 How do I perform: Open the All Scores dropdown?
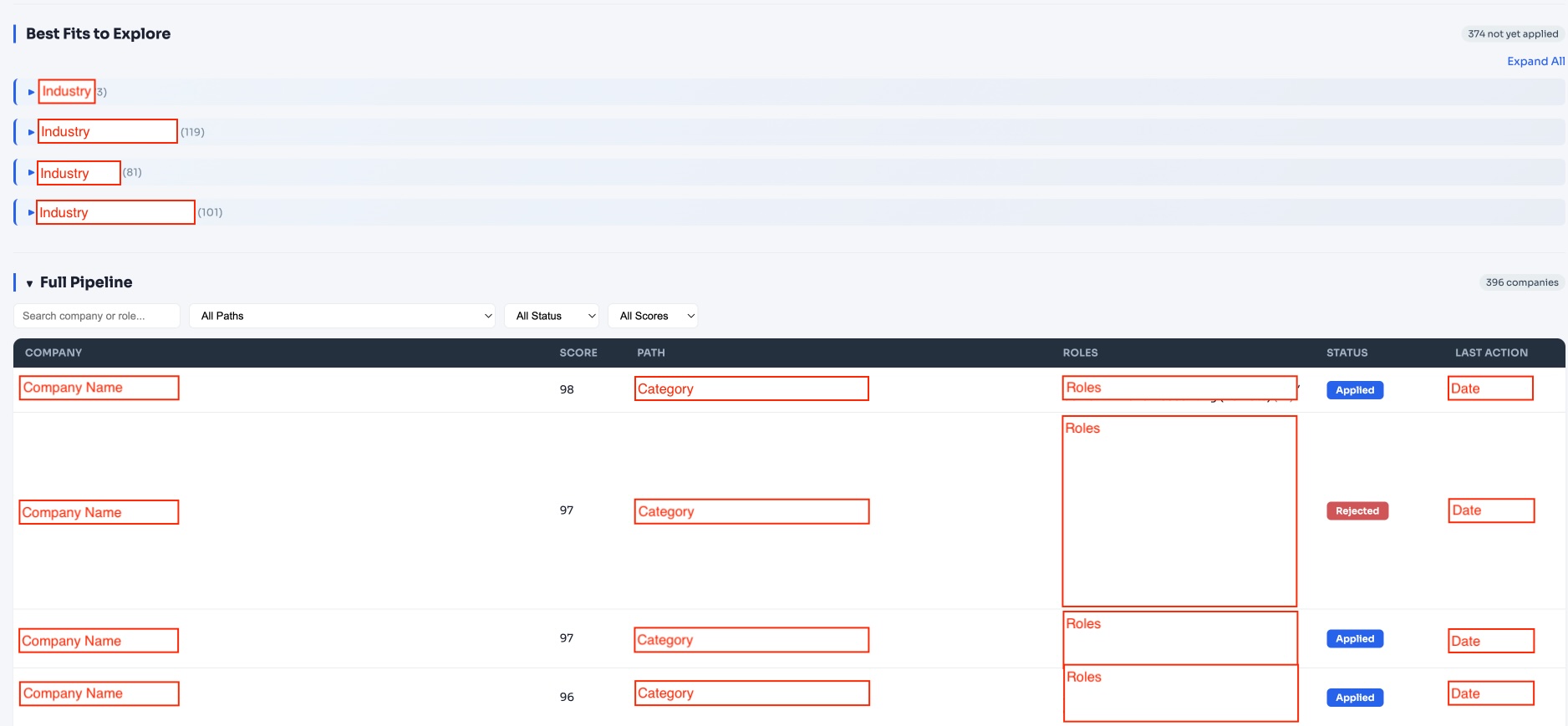653,316
